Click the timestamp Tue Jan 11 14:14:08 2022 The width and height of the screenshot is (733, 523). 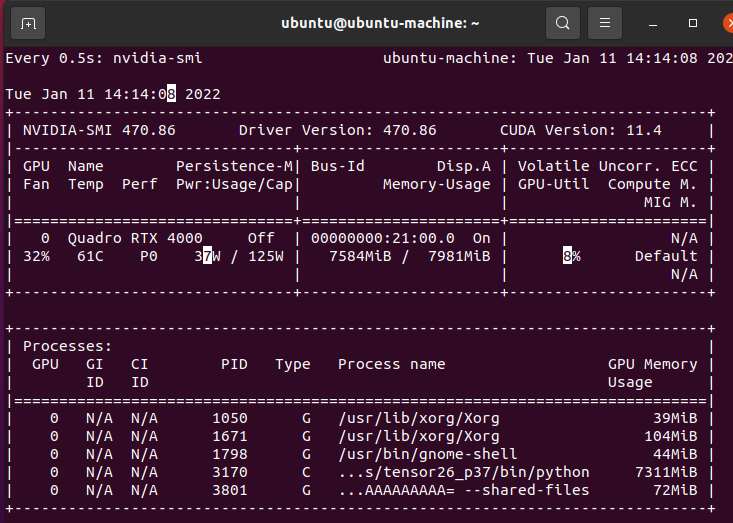[x=113, y=94]
